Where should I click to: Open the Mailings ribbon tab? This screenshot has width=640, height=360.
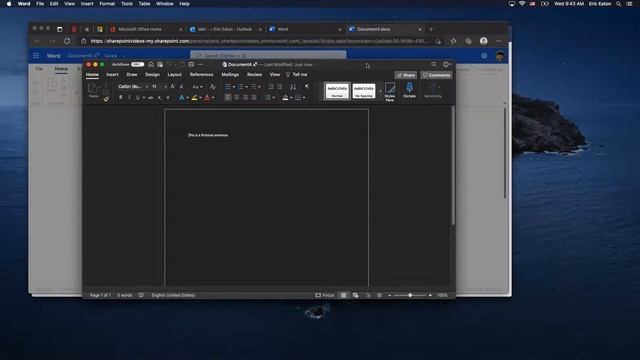230,75
